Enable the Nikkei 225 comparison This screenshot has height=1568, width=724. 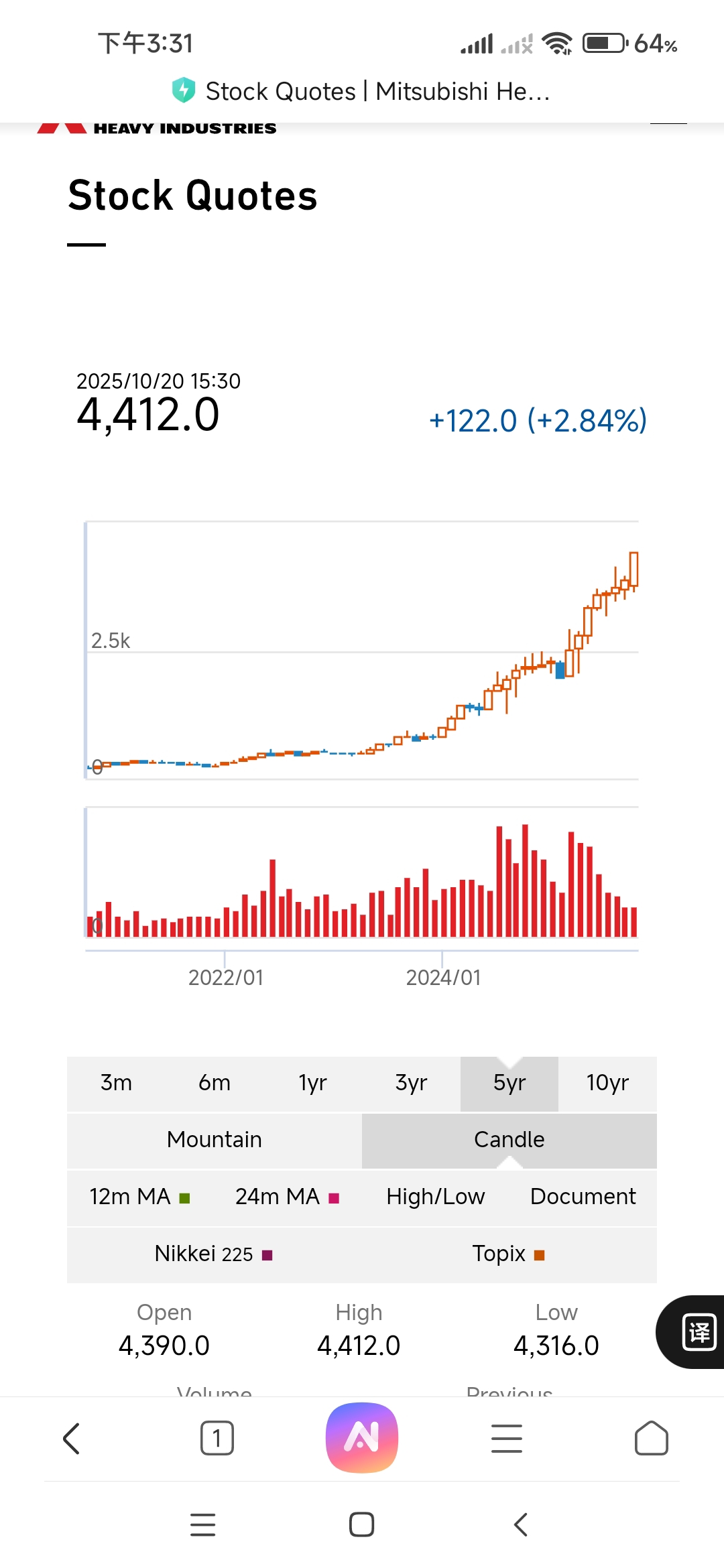point(214,1254)
